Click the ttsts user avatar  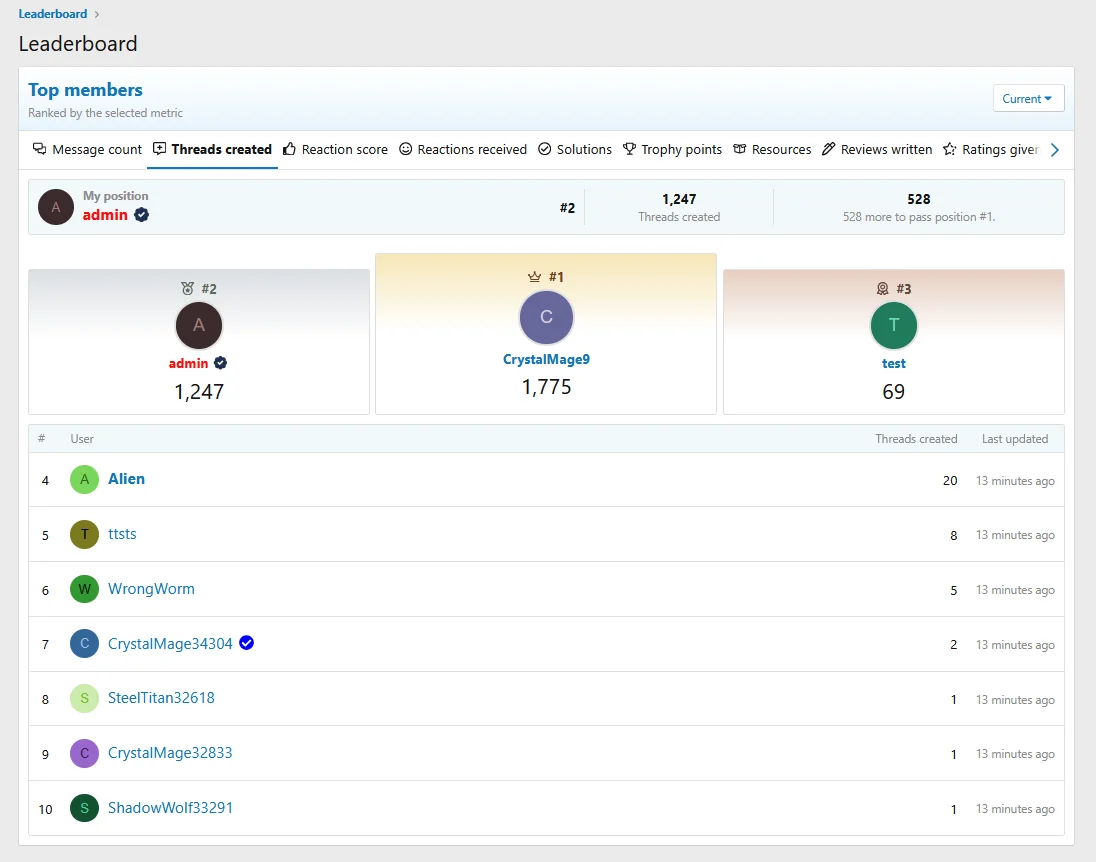click(85, 534)
